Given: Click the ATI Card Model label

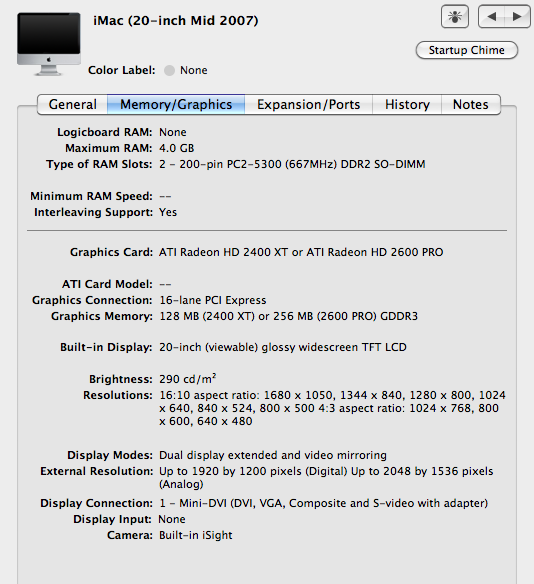Looking at the screenshot, I should tap(107, 284).
